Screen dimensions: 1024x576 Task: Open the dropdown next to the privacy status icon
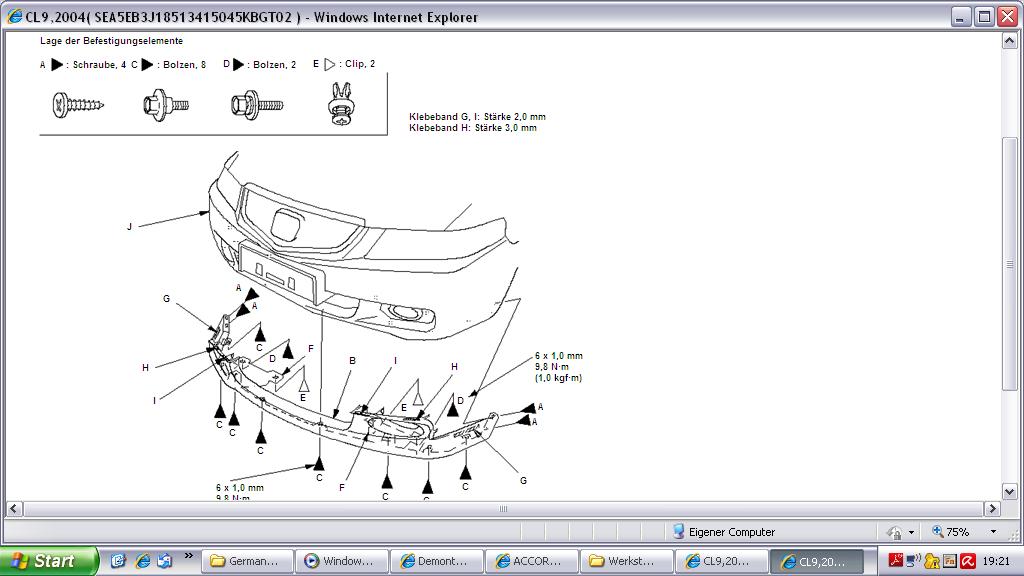911,532
